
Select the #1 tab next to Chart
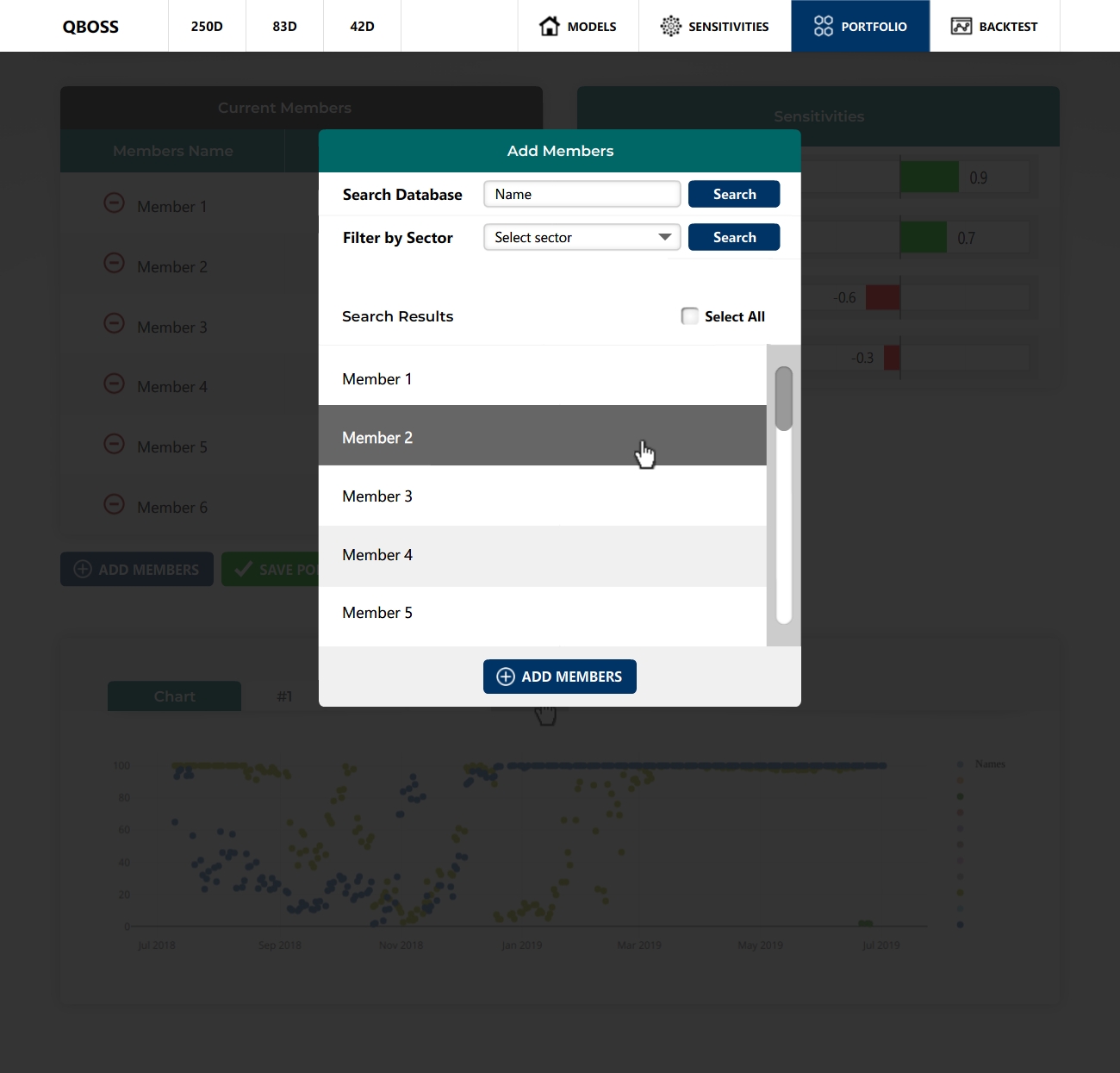pyautogui.click(x=284, y=696)
